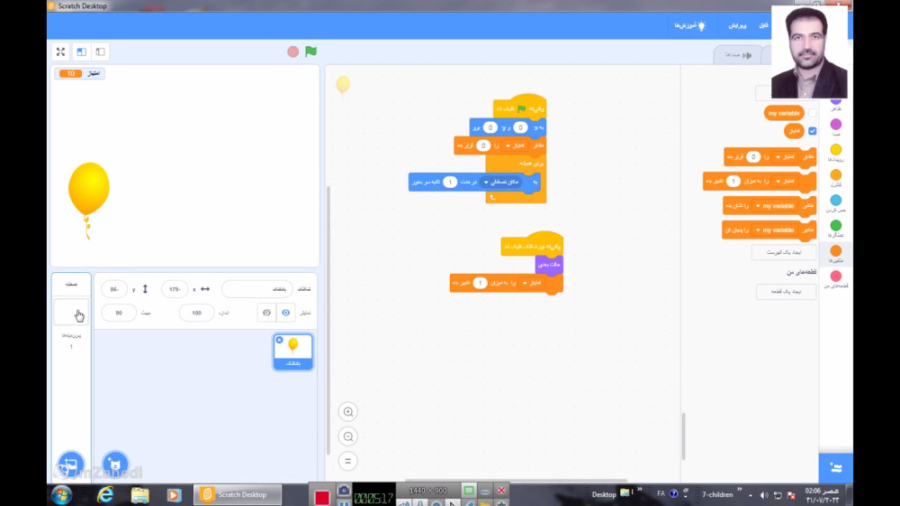Select the light blue Sensing category
The width and height of the screenshot is (900, 506).
[x=836, y=203]
